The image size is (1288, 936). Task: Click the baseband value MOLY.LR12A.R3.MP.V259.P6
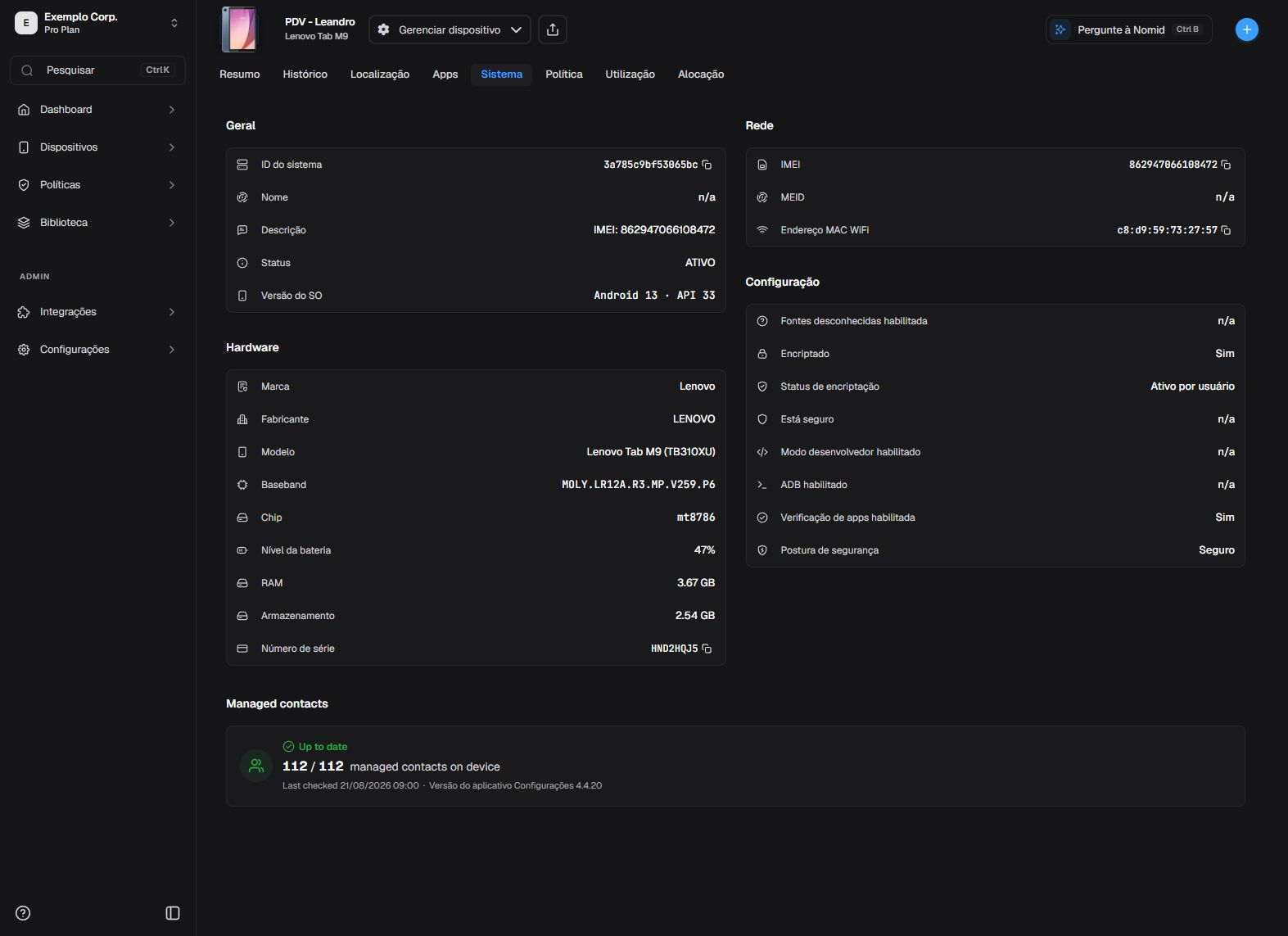pos(639,485)
